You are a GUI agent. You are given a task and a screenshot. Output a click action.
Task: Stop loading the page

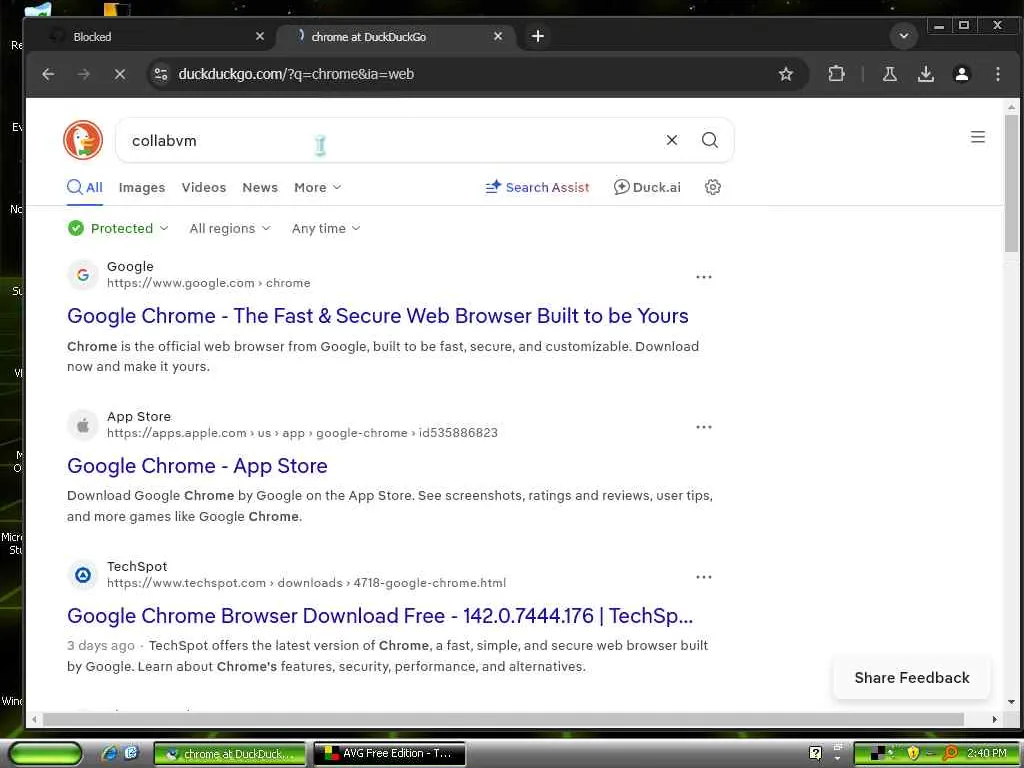click(120, 74)
